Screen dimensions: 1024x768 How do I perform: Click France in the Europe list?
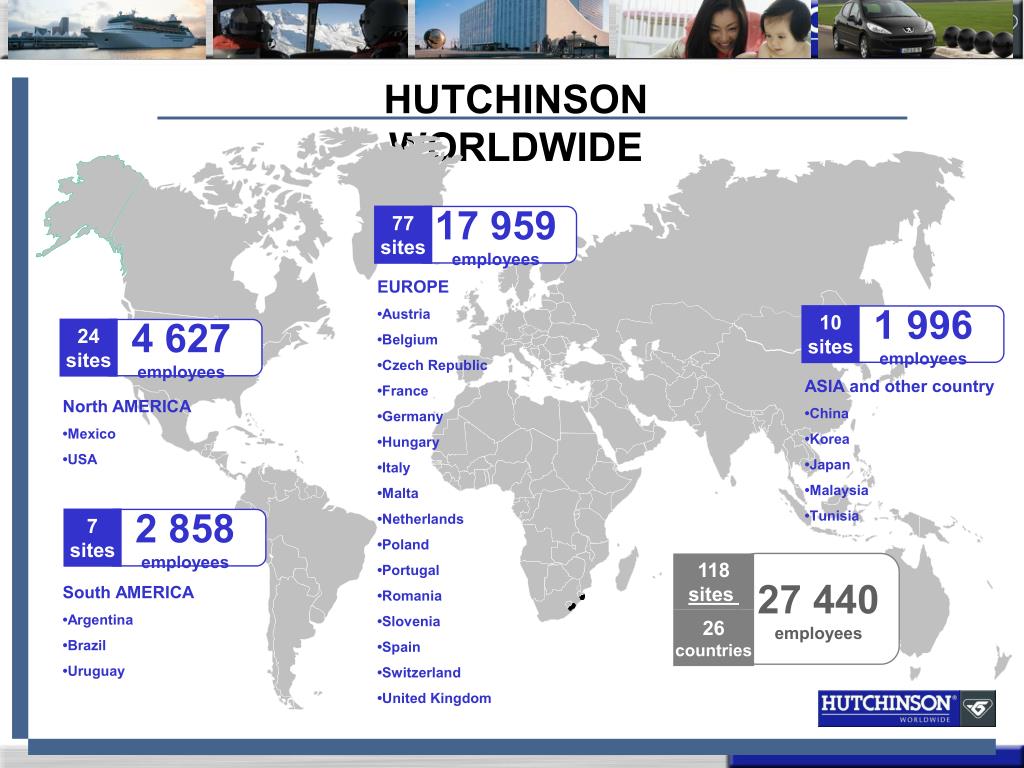pyautogui.click(x=403, y=391)
